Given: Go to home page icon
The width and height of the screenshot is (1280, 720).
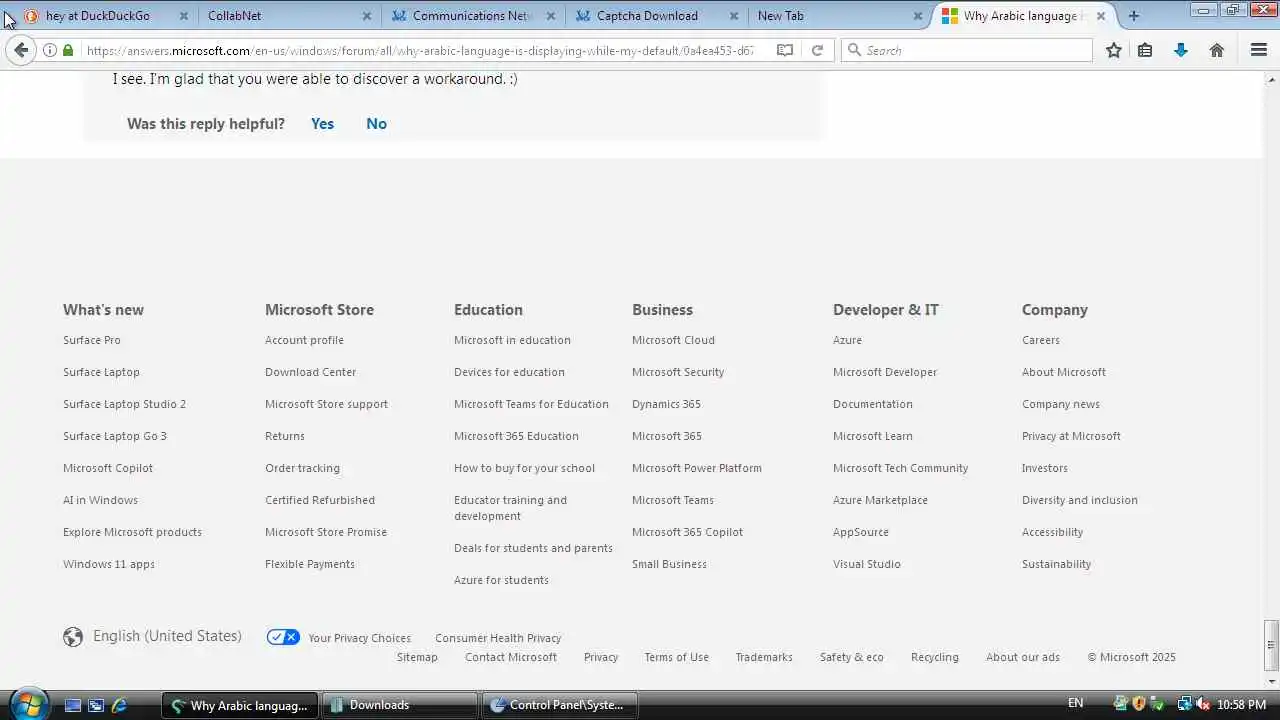Looking at the screenshot, I should [1217, 50].
